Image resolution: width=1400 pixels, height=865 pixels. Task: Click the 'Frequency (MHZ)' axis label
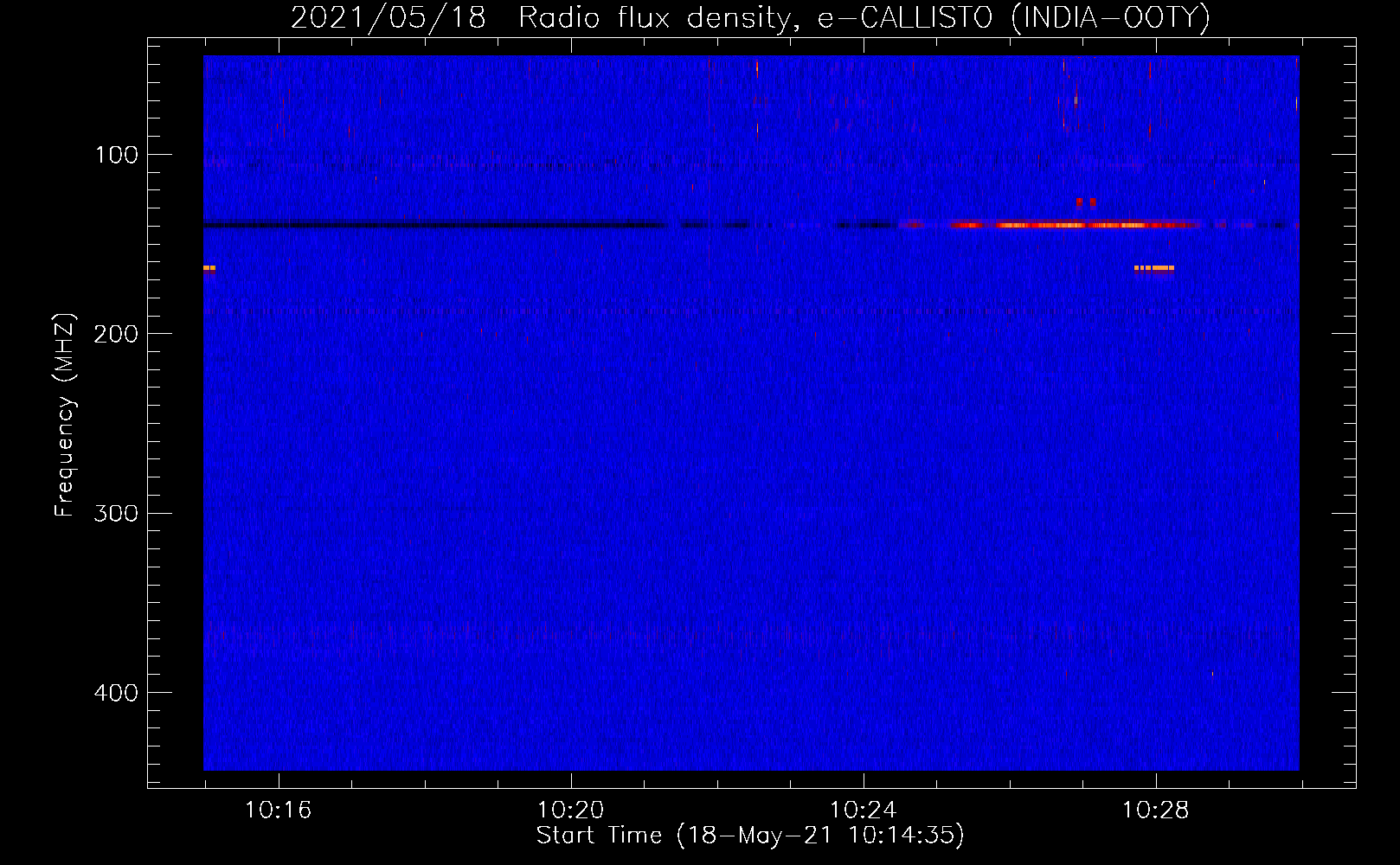[65, 415]
